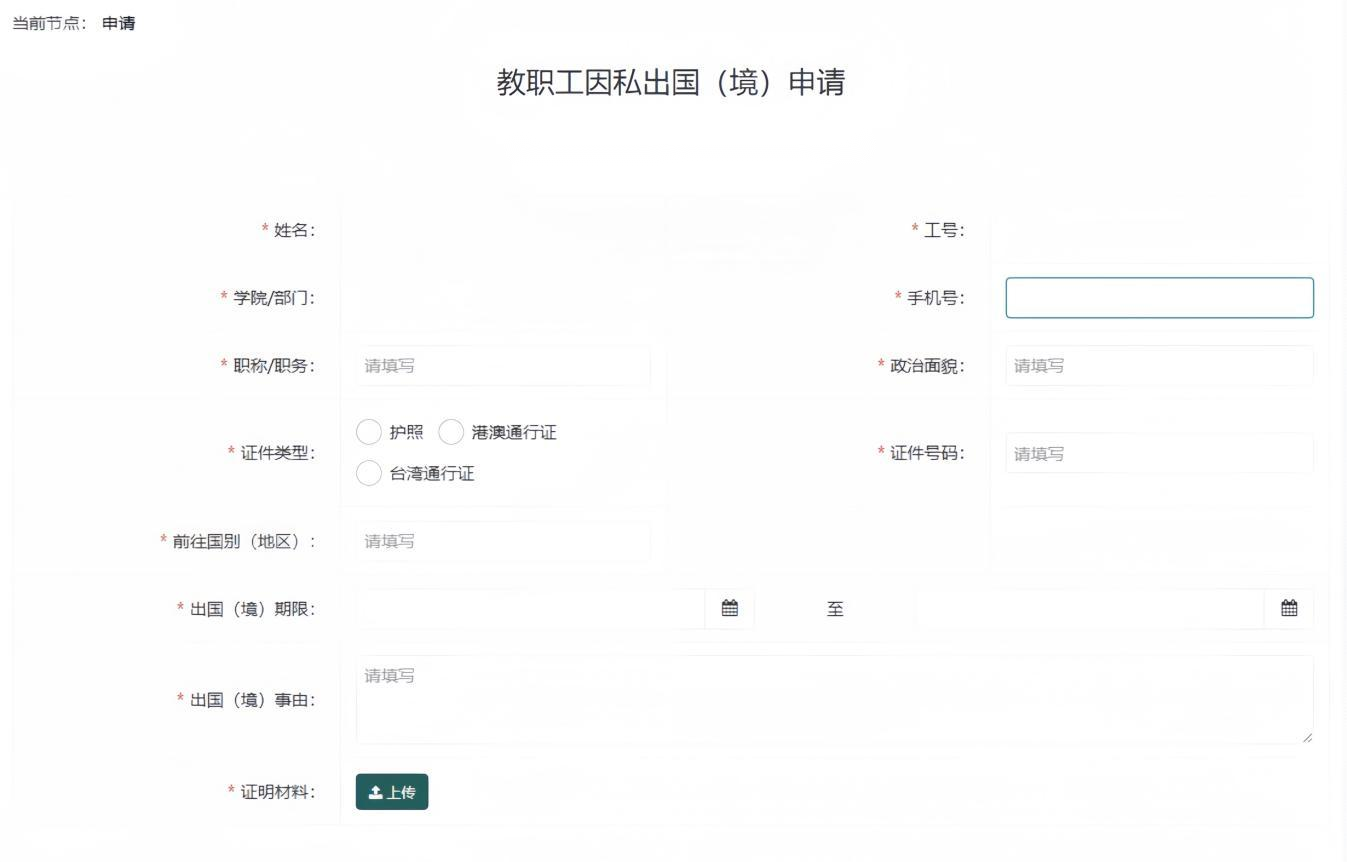Click the end date box after 至
This screenshot has width=1347, height=862.
(1089, 608)
